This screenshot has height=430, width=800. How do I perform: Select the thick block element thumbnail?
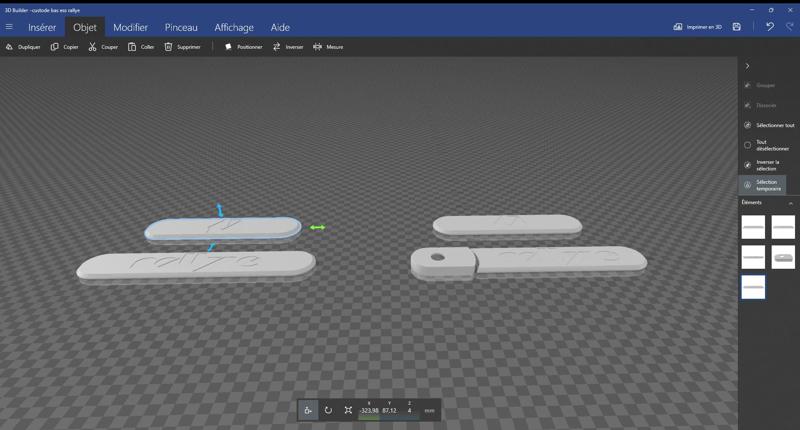point(783,257)
